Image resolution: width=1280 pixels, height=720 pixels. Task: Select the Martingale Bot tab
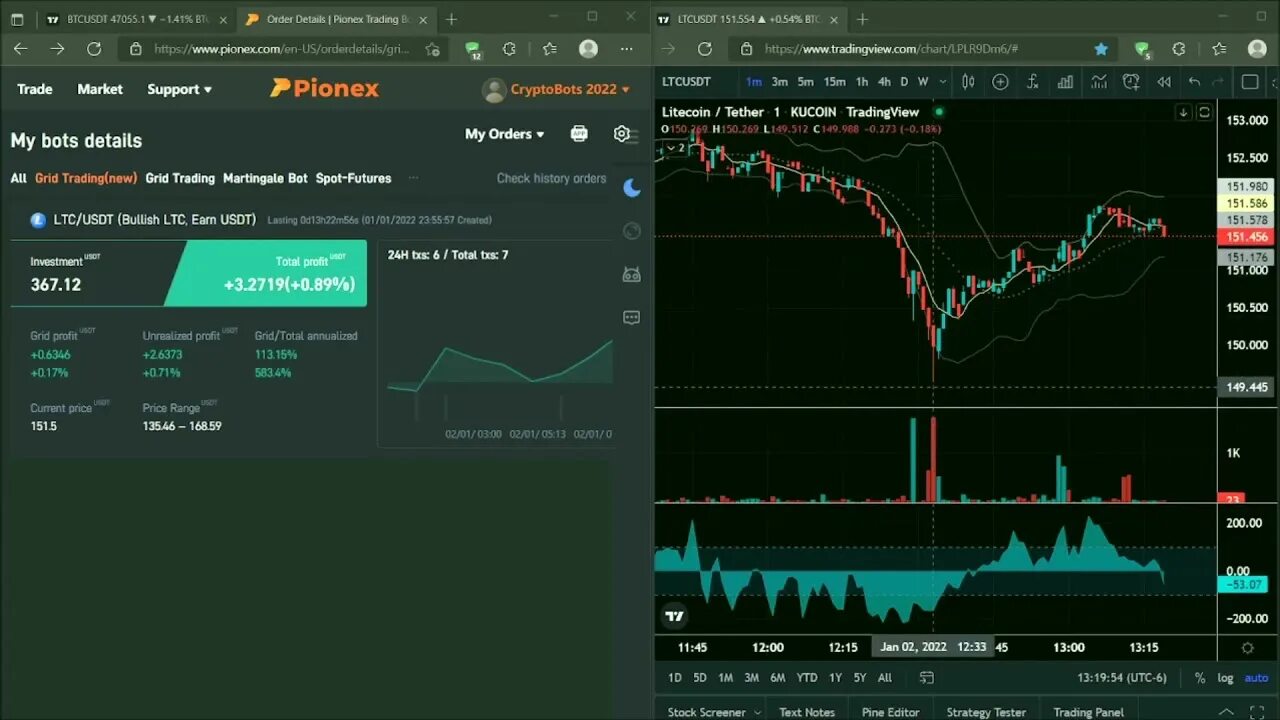(x=265, y=178)
